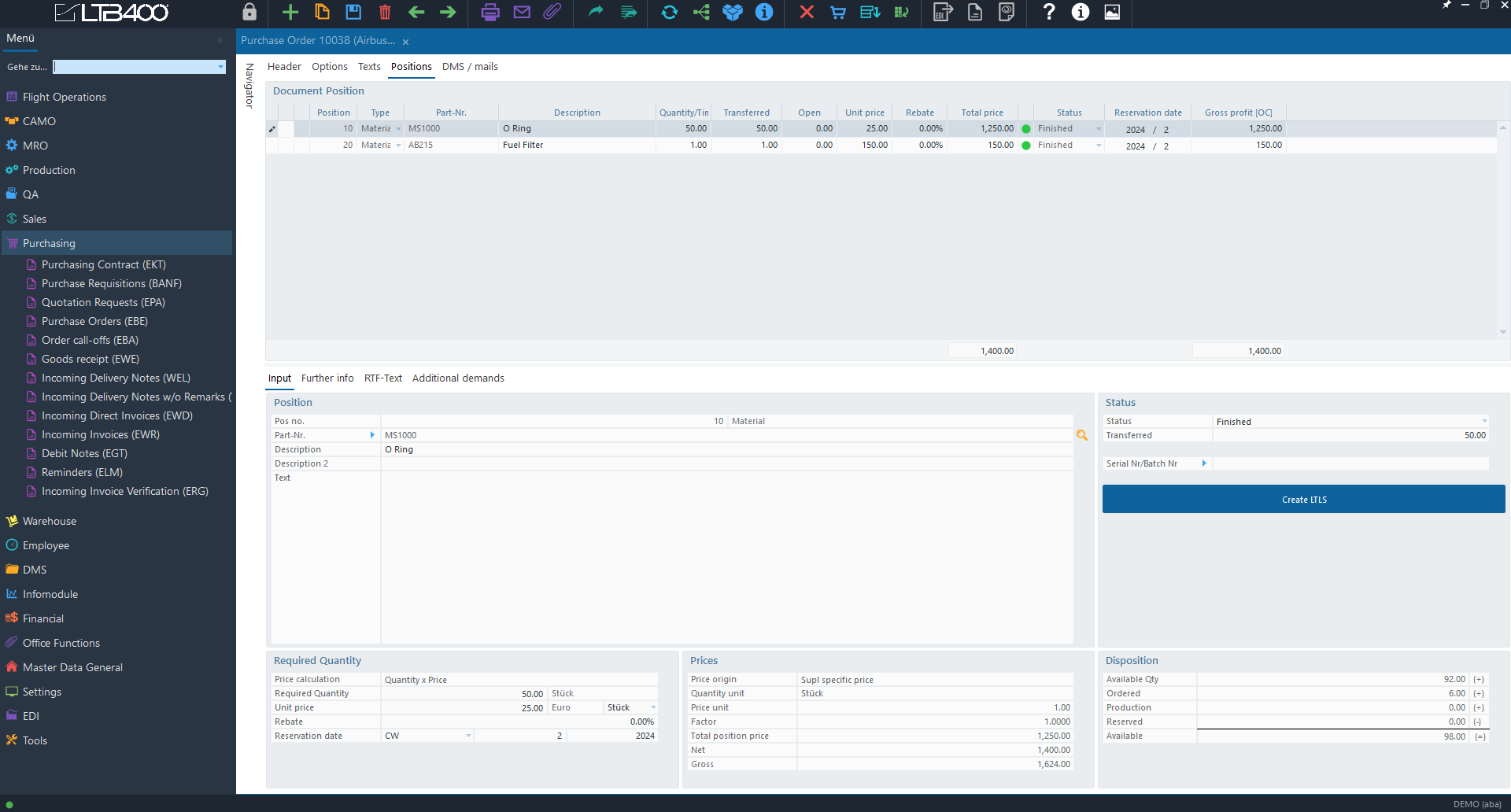Open Goods receipt (EWE) in the menu
The width and height of the screenshot is (1511, 812).
pyautogui.click(x=91, y=359)
